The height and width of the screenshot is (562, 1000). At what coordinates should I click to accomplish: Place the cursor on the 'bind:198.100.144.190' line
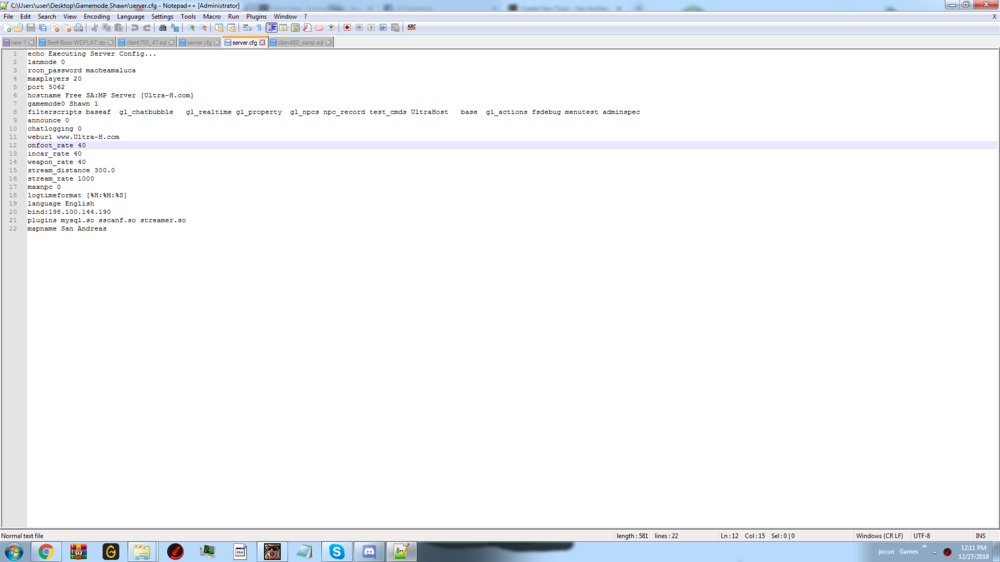tap(69, 212)
